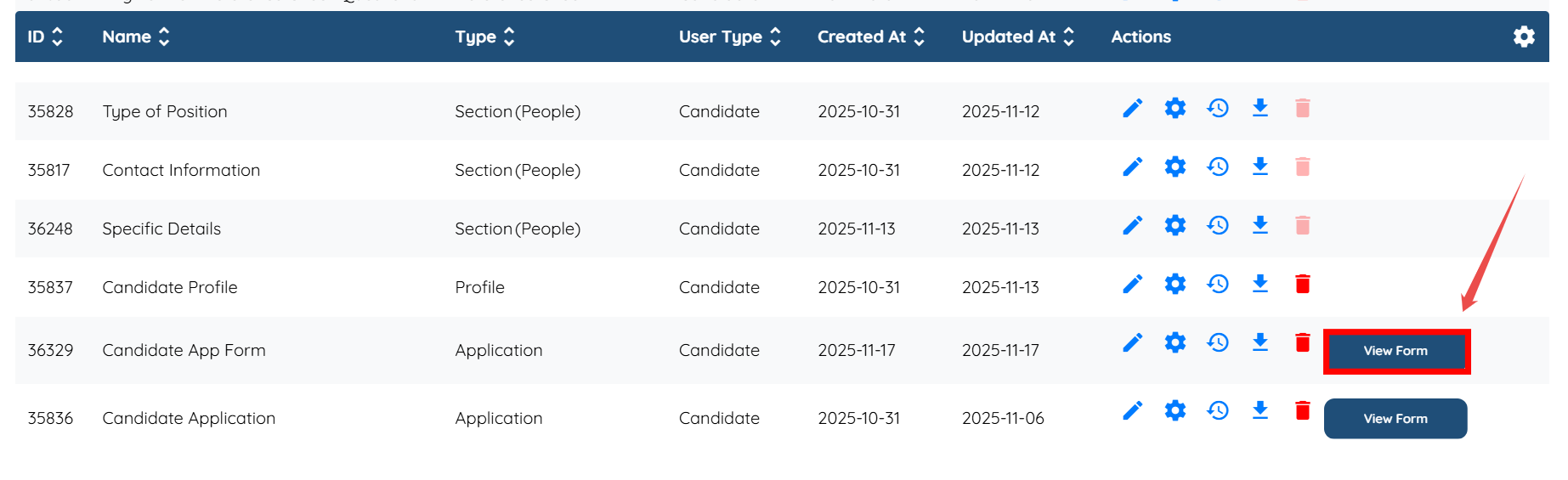The width and height of the screenshot is (1568, 480).
Task: Open settings gear for Contact Information row
Action: point(1175,167)
